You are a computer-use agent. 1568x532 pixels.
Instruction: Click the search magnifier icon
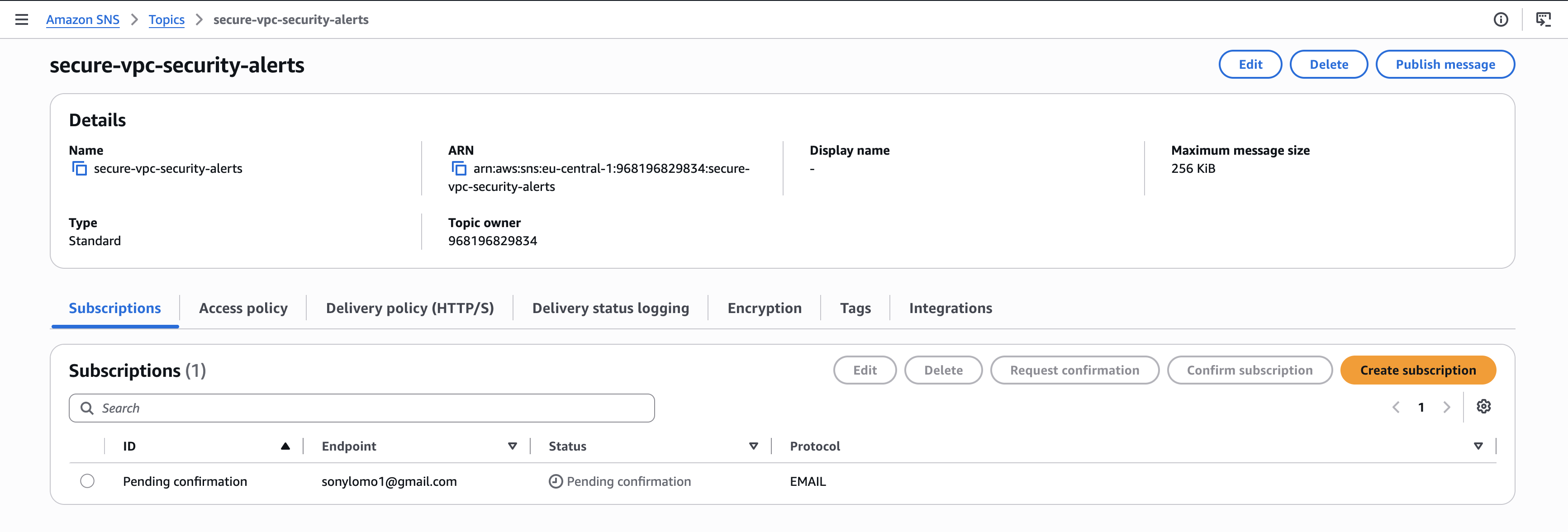point(87,408)
